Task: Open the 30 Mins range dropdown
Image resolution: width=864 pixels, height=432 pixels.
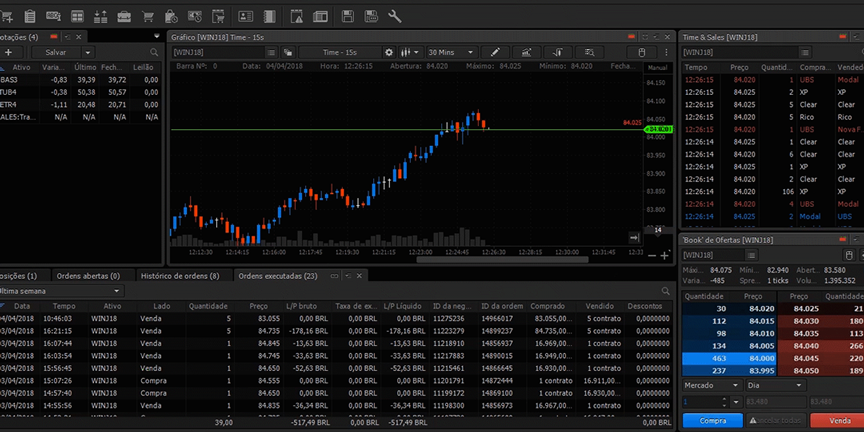Action: click(451, 52)
